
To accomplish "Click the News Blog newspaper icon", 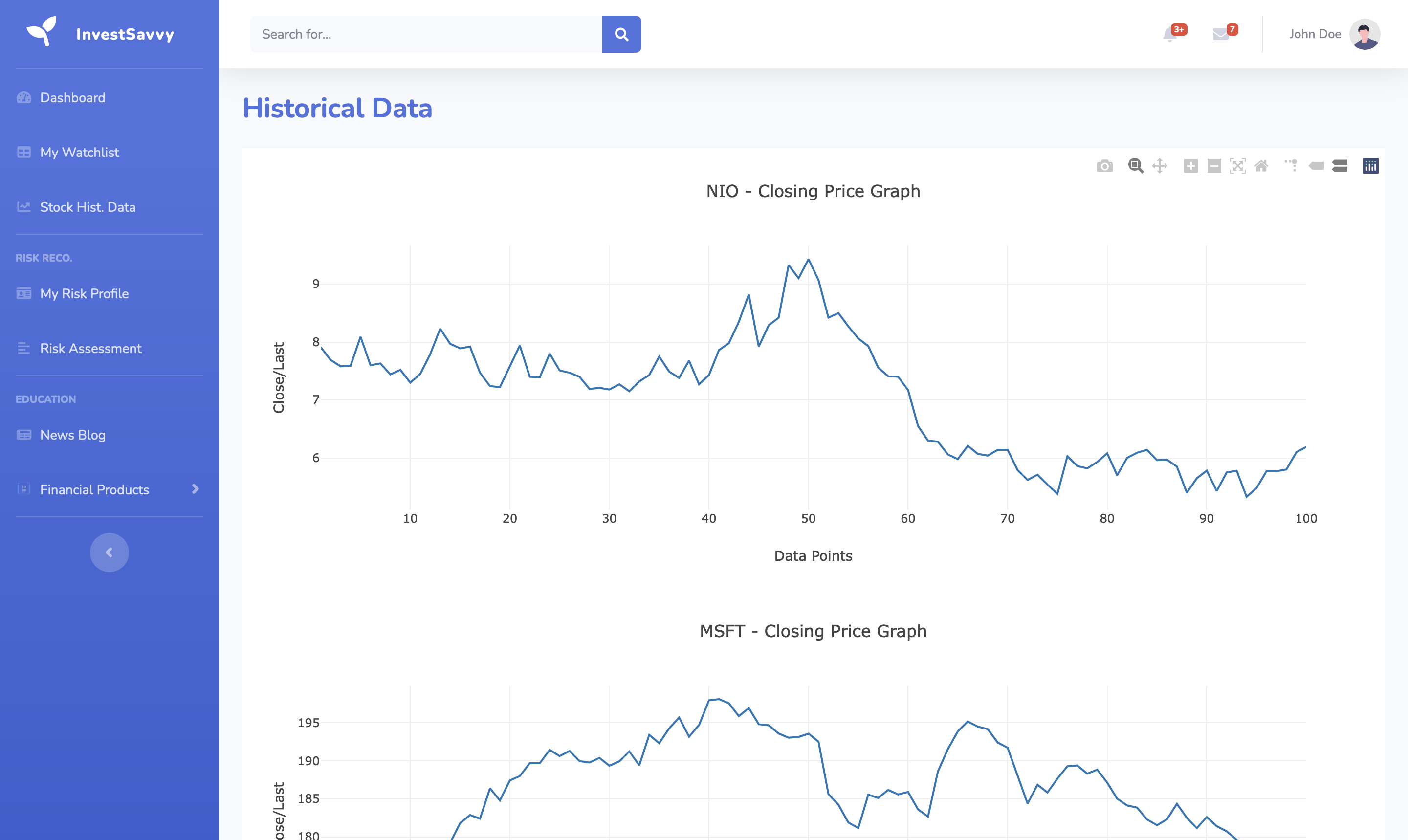I will click(24, 435).
